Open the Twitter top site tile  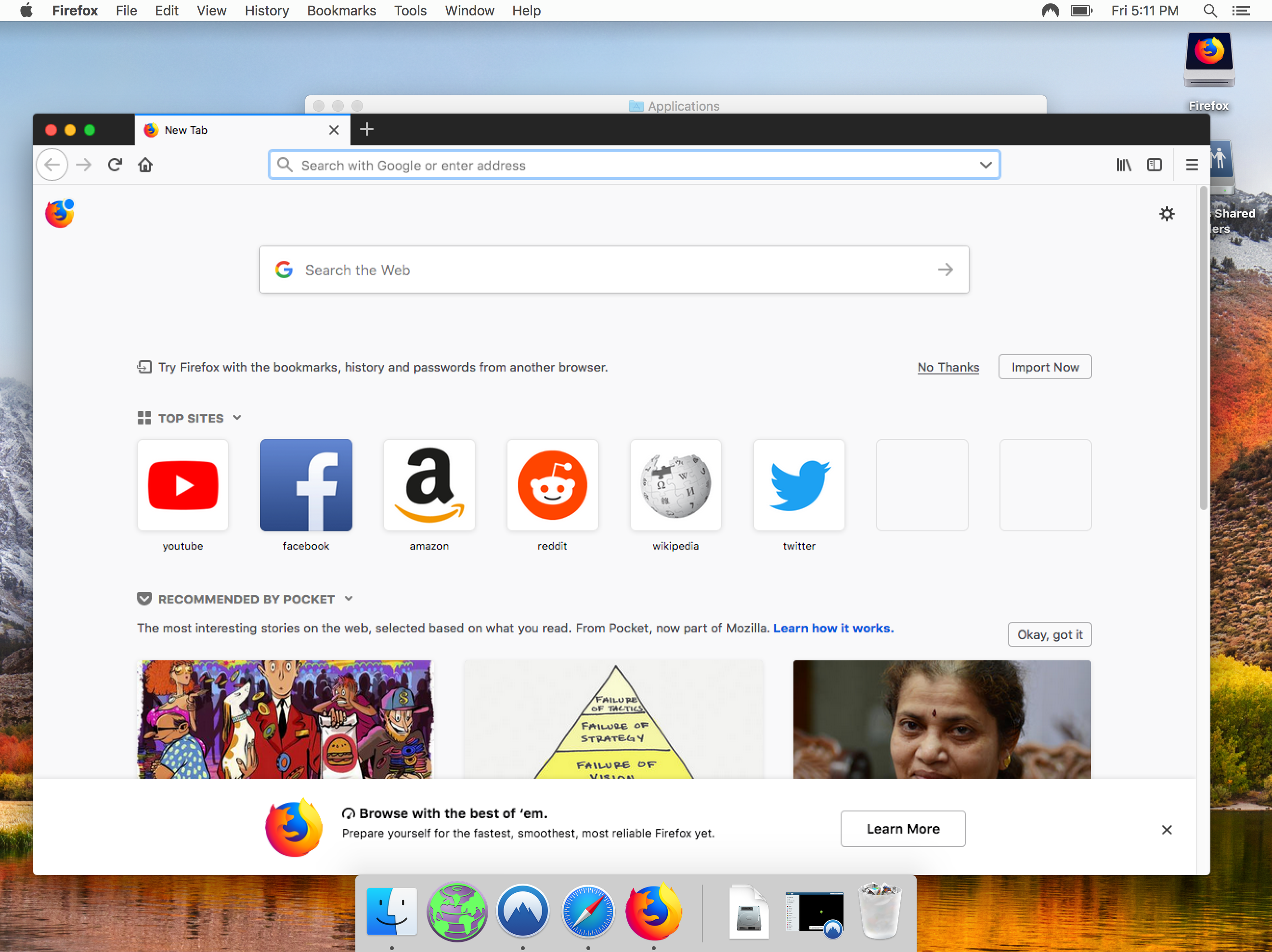pyautogui.click(x=799, y=485)
